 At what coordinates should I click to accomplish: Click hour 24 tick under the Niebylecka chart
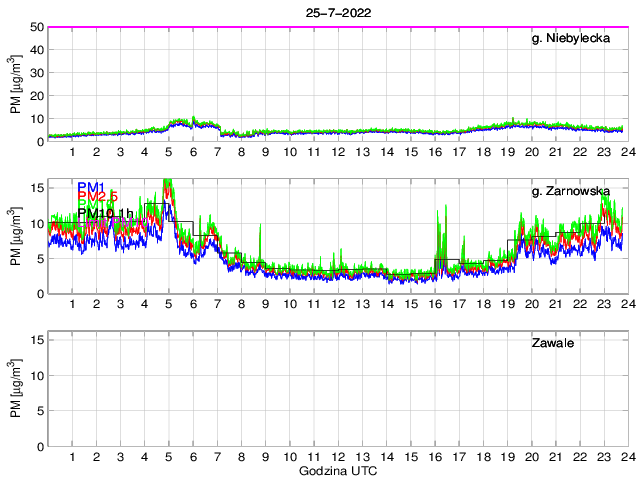626,152
